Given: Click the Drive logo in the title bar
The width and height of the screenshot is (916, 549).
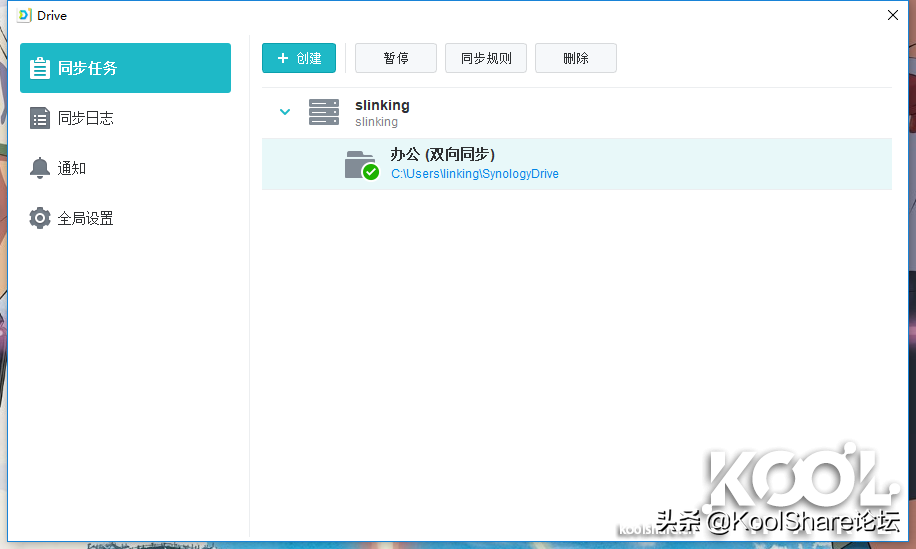Looking at the screenshot, I should [x=25, y=16].
